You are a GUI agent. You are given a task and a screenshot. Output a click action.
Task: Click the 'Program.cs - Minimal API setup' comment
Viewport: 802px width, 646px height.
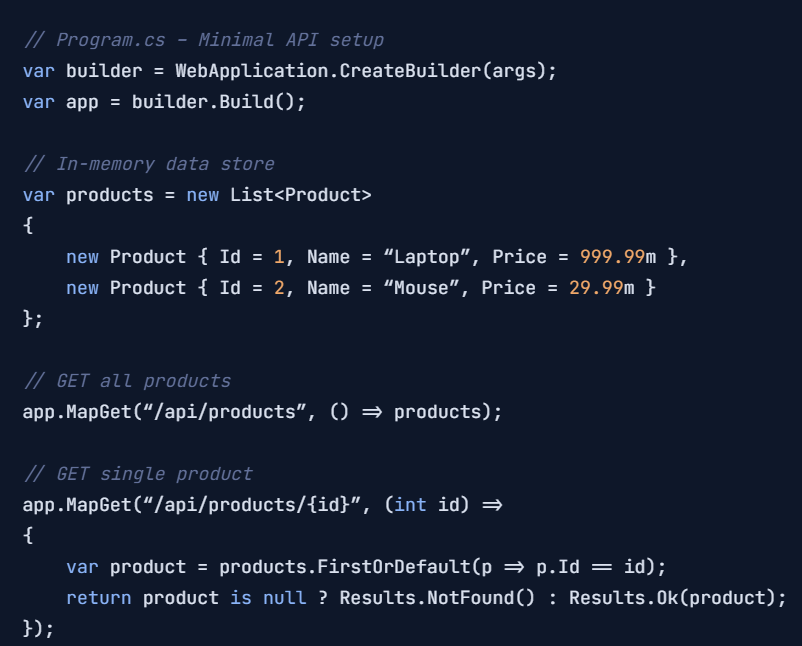click(x=204, y=40)
